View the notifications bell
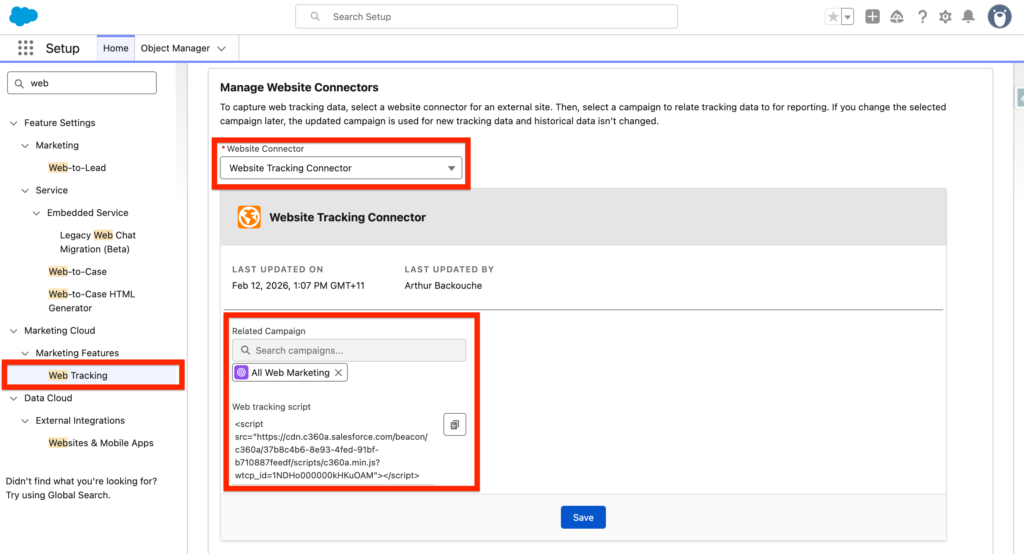1024x554 pixels. coord(968,17)
